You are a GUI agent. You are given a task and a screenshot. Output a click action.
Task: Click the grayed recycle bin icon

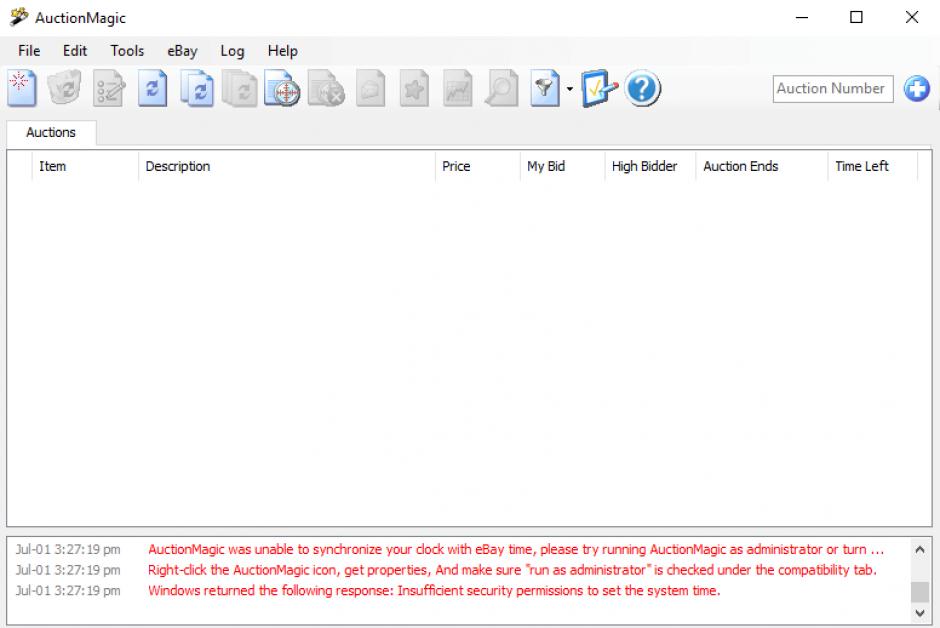(x=64, y=88)
